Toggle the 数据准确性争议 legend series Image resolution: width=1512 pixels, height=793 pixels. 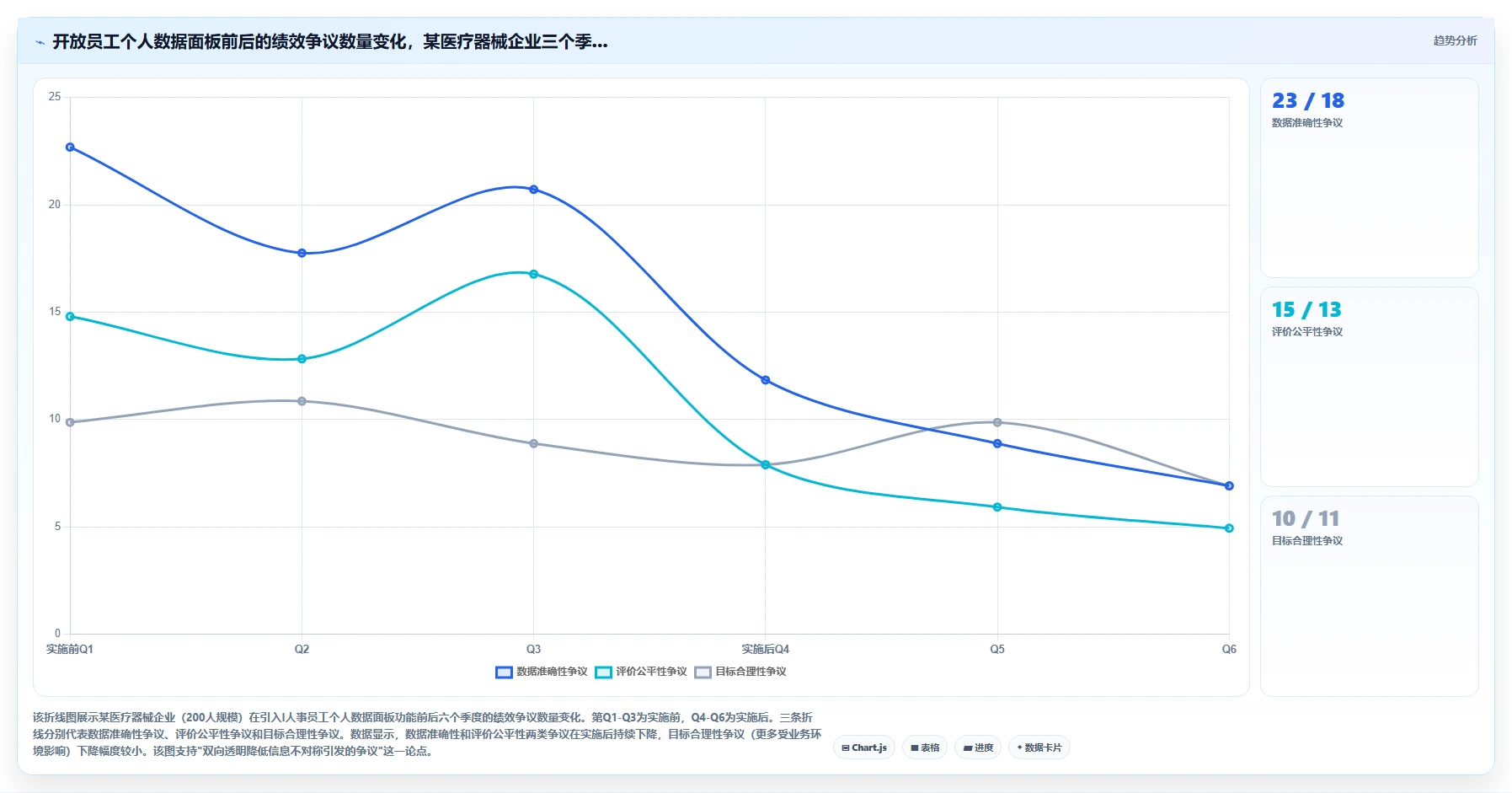tap(542, 672)
